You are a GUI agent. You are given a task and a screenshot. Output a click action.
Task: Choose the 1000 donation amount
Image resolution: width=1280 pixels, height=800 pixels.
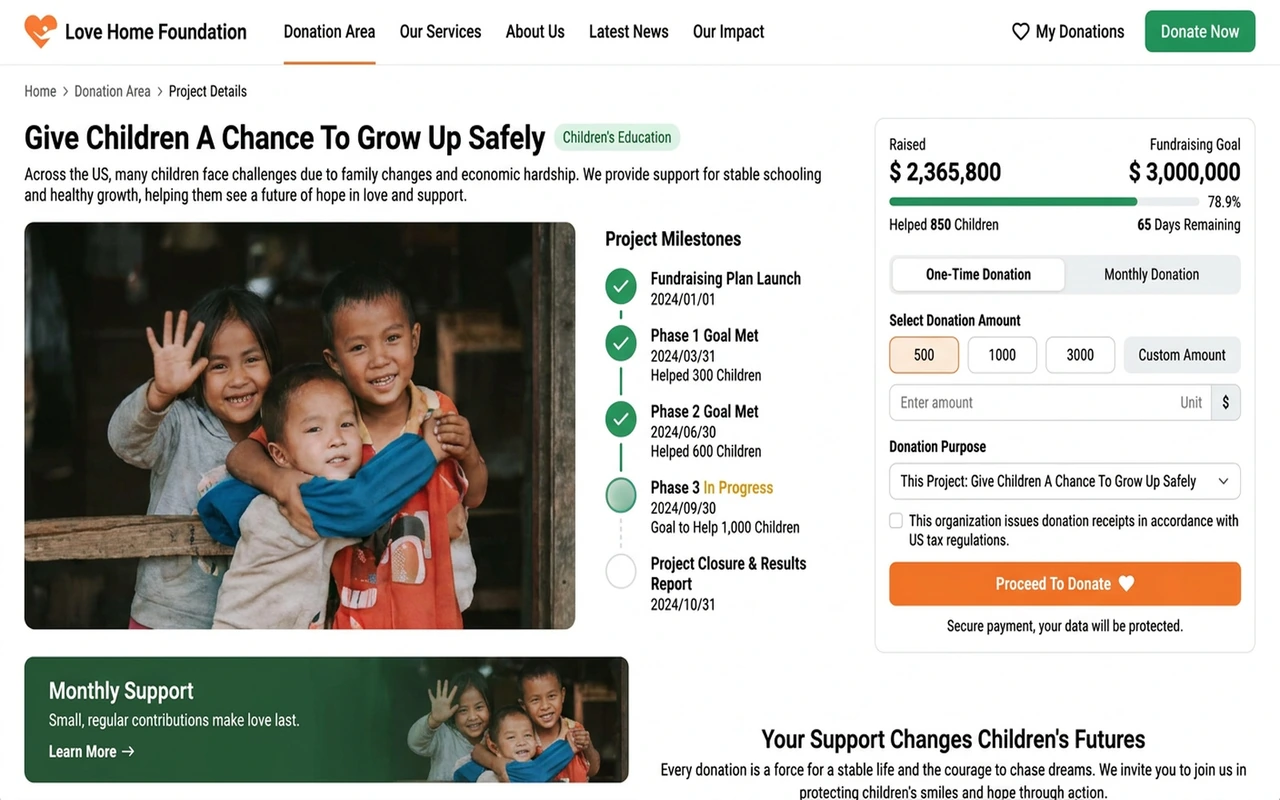point(1002,355)
